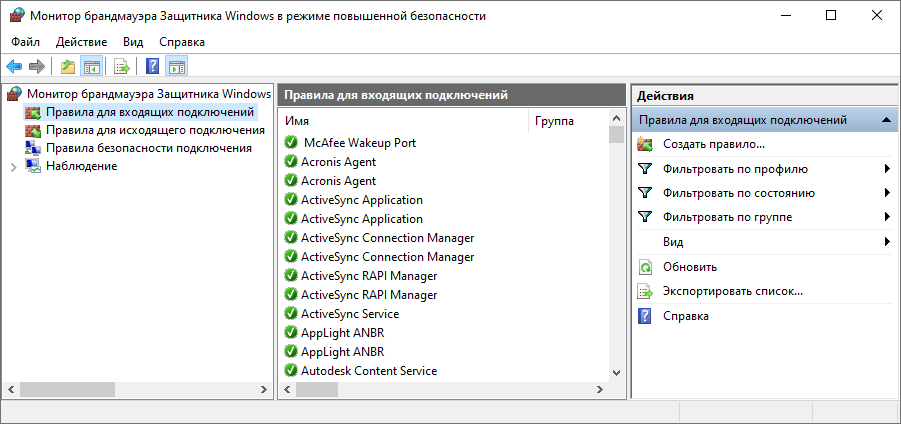Click Фильтровать по состоянию action
The height and width of the screenshot is (424, 901).
[x=738, y=193]
